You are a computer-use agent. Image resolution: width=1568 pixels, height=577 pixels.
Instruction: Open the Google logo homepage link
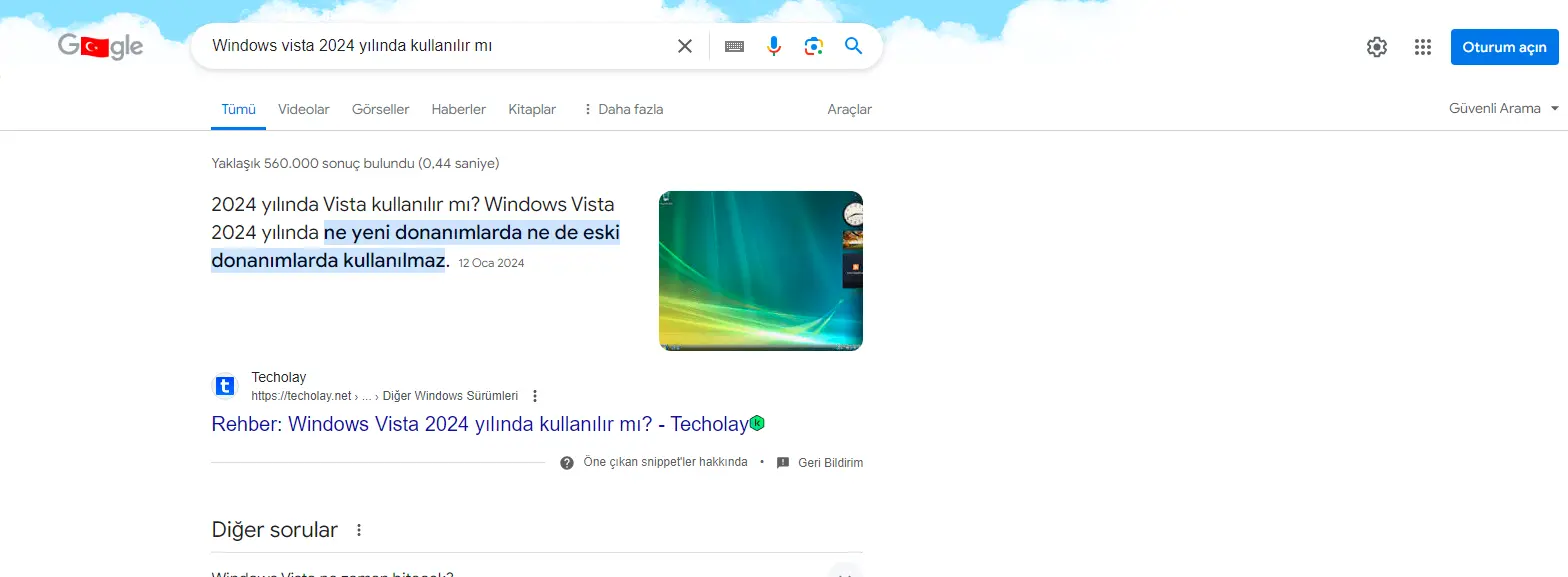coord(100,46)
